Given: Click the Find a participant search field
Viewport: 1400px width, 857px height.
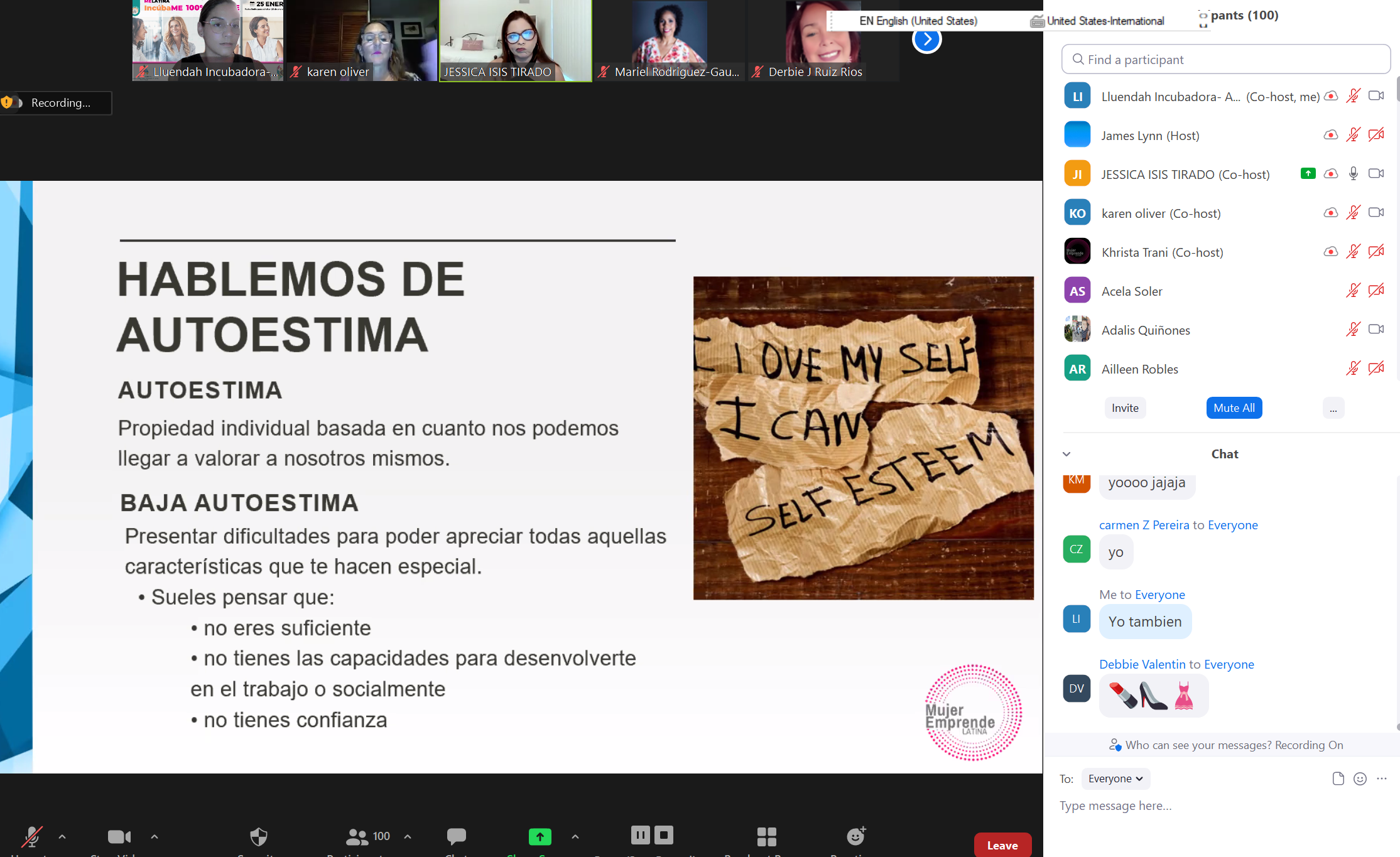Looking at the screenshot, I should (x=1225, y=60).
